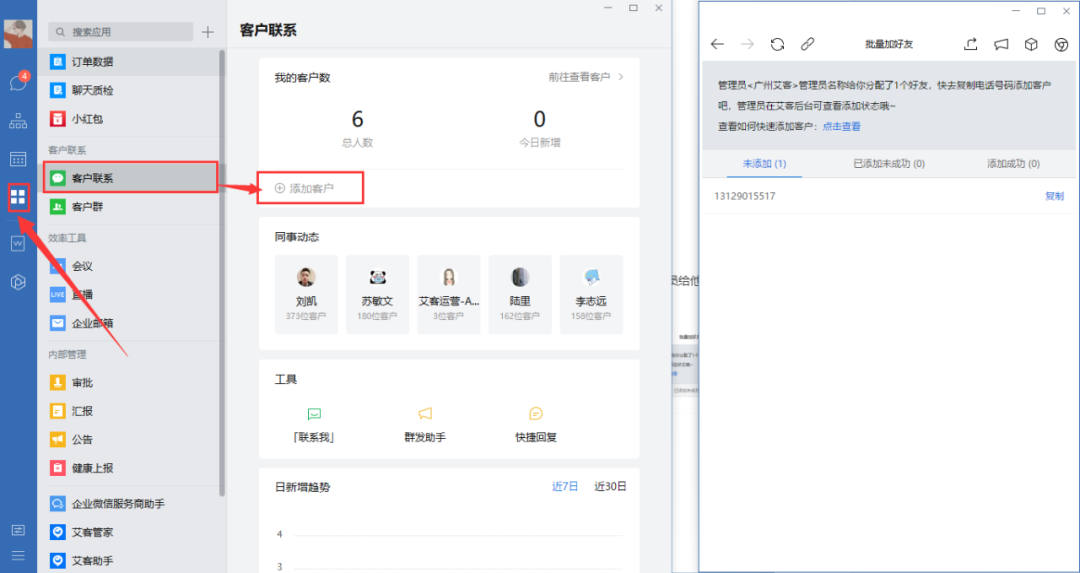1080x573 pixels.
Task: Open the calendar icon in left sidebar
Action: tap(18, 159)
